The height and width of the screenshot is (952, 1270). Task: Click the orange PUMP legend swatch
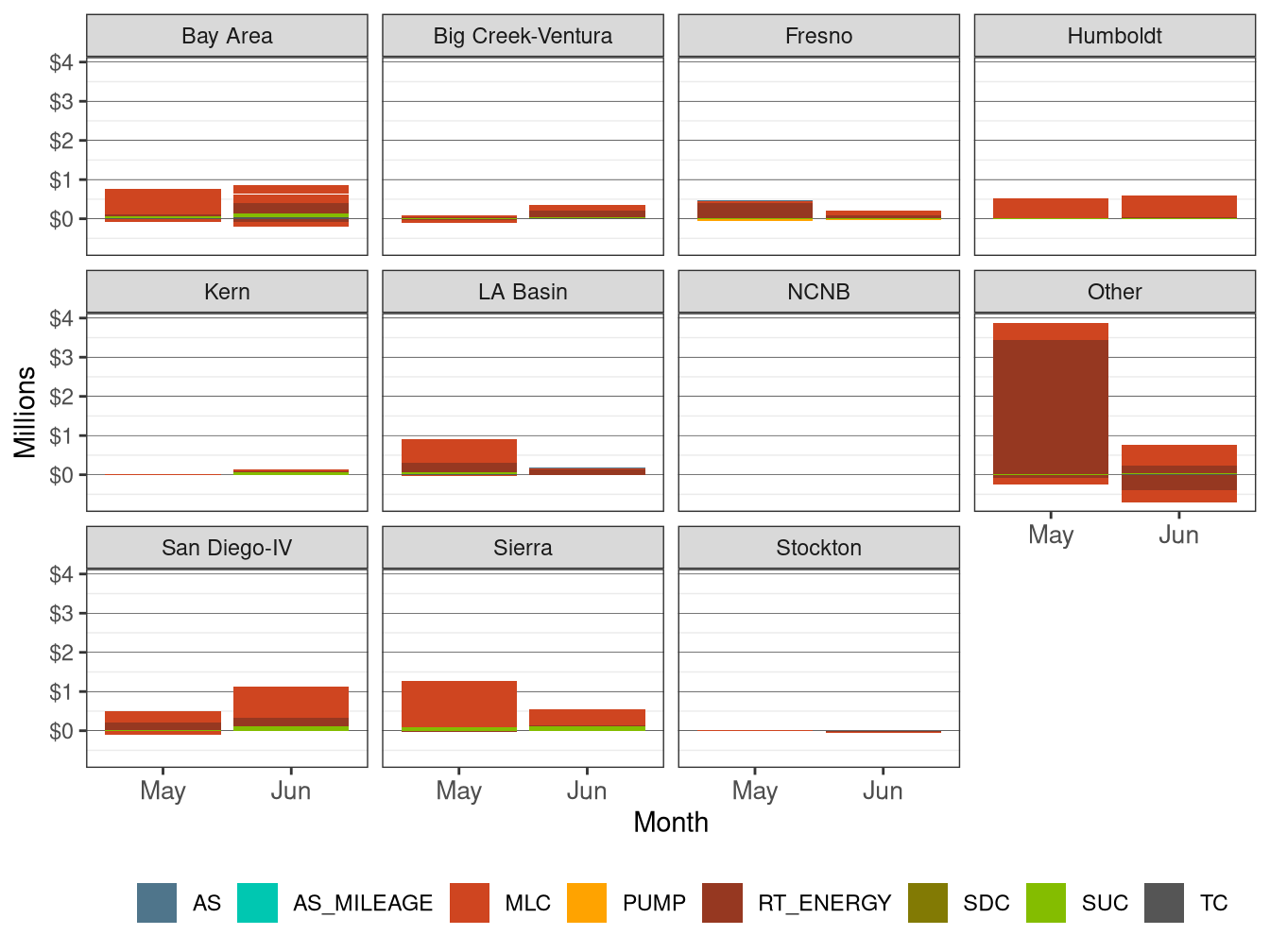click(x=587, y=903)
